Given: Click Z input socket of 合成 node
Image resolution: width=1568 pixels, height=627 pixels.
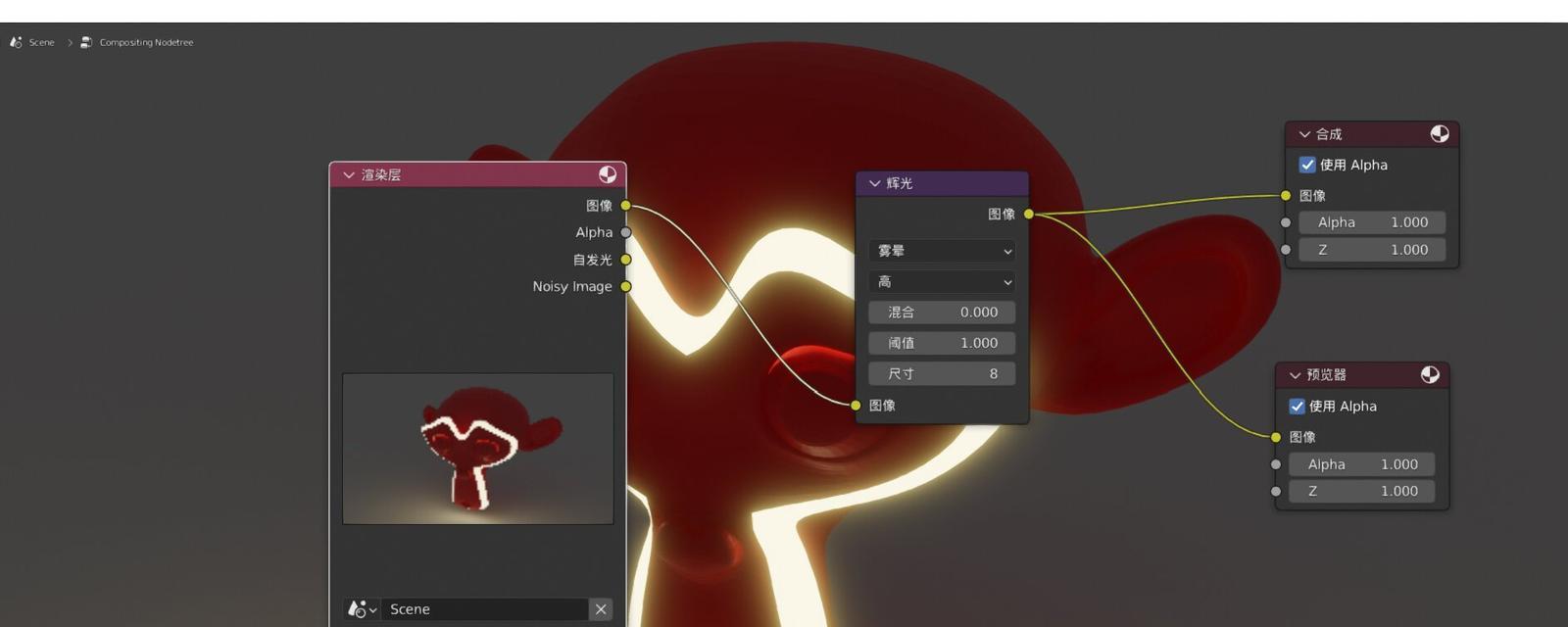Looking at the screenshot, I should (1286, 250).
